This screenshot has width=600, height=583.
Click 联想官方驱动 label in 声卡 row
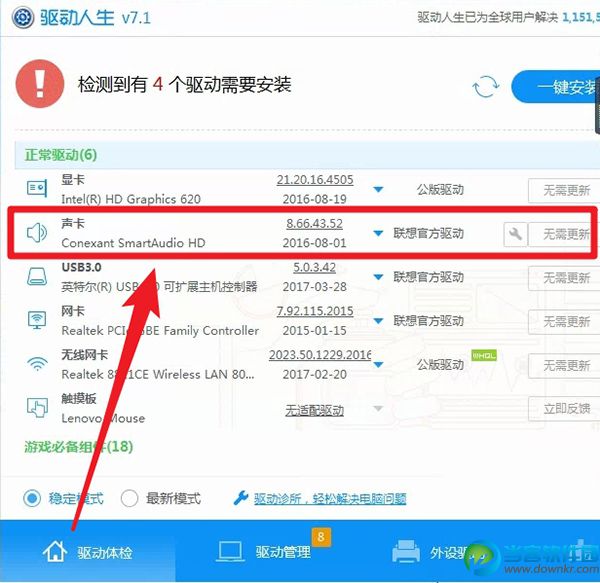click(429, 233)
